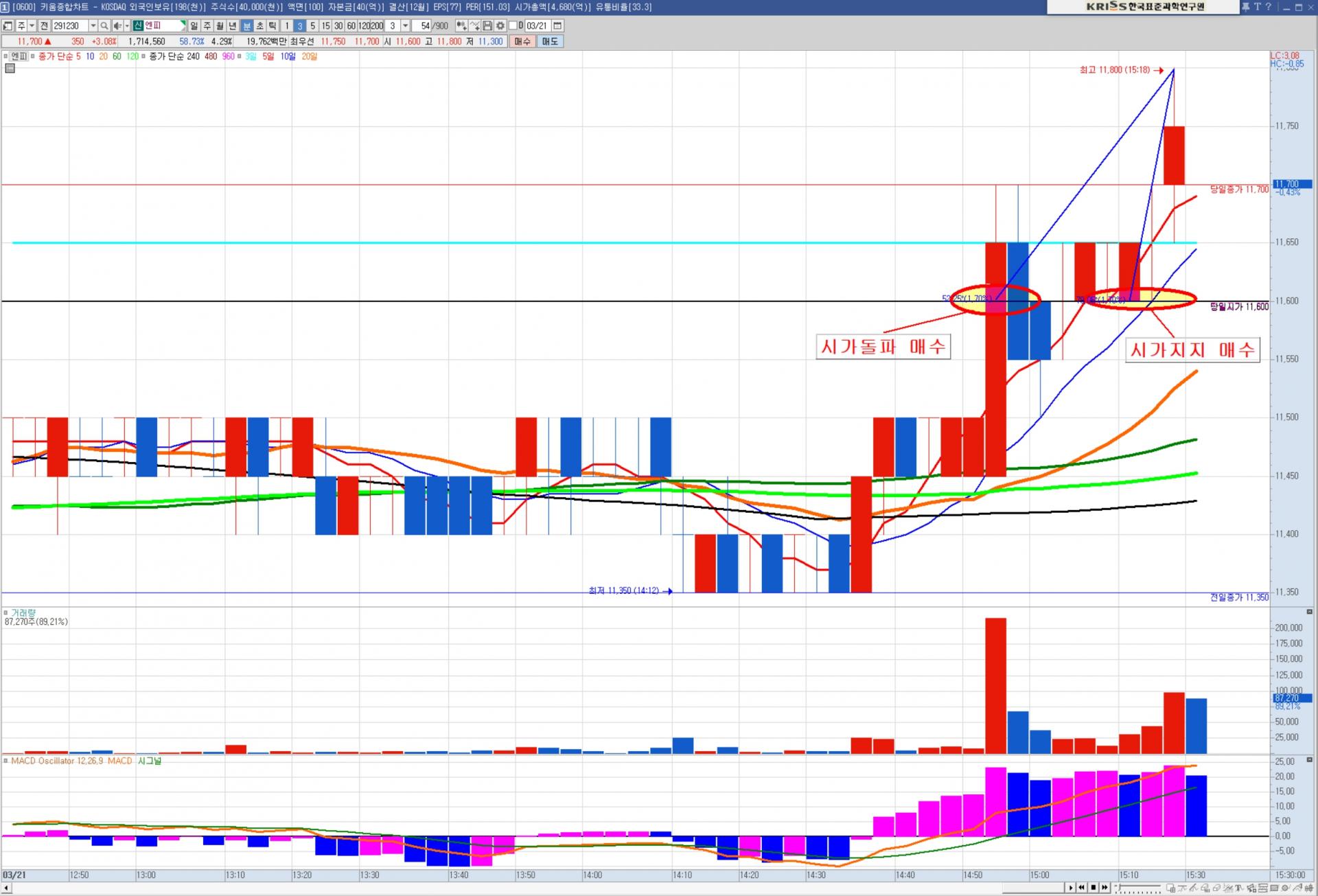Click the save chart floppy disk icon

coord(487,26)
